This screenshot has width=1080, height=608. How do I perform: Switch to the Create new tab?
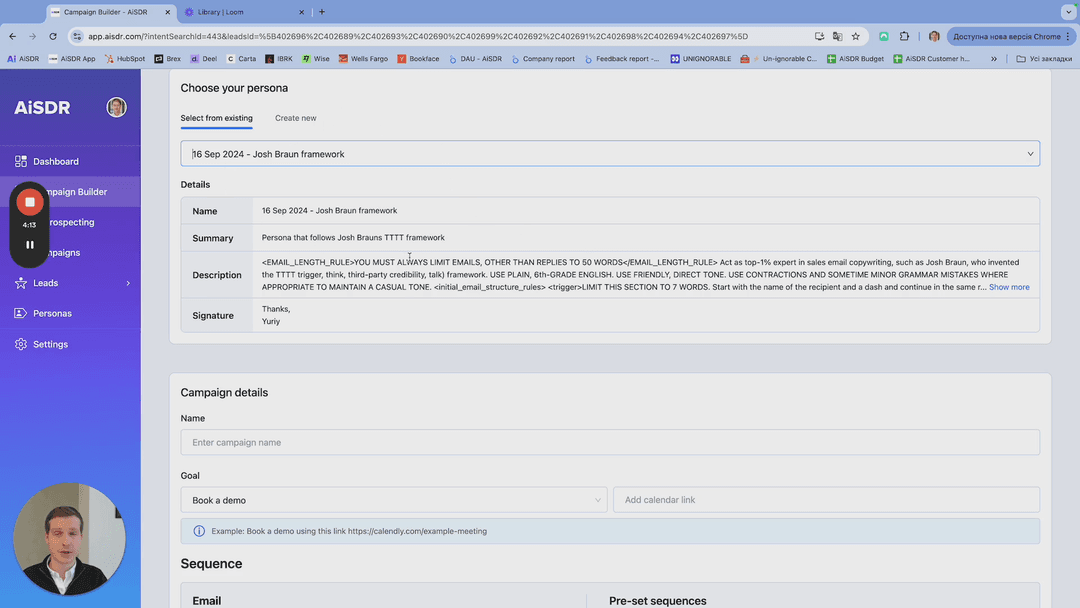(x=295, y=118)
